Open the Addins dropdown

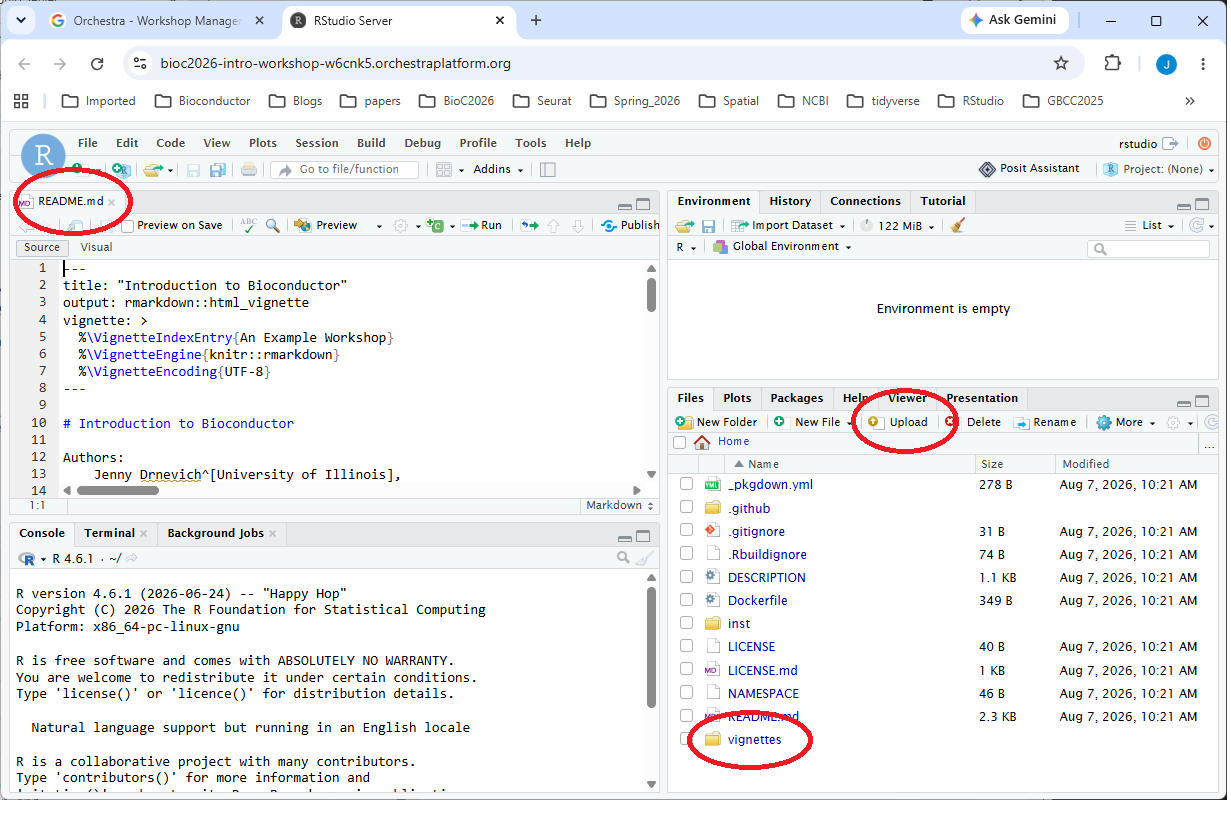(498, 170)
